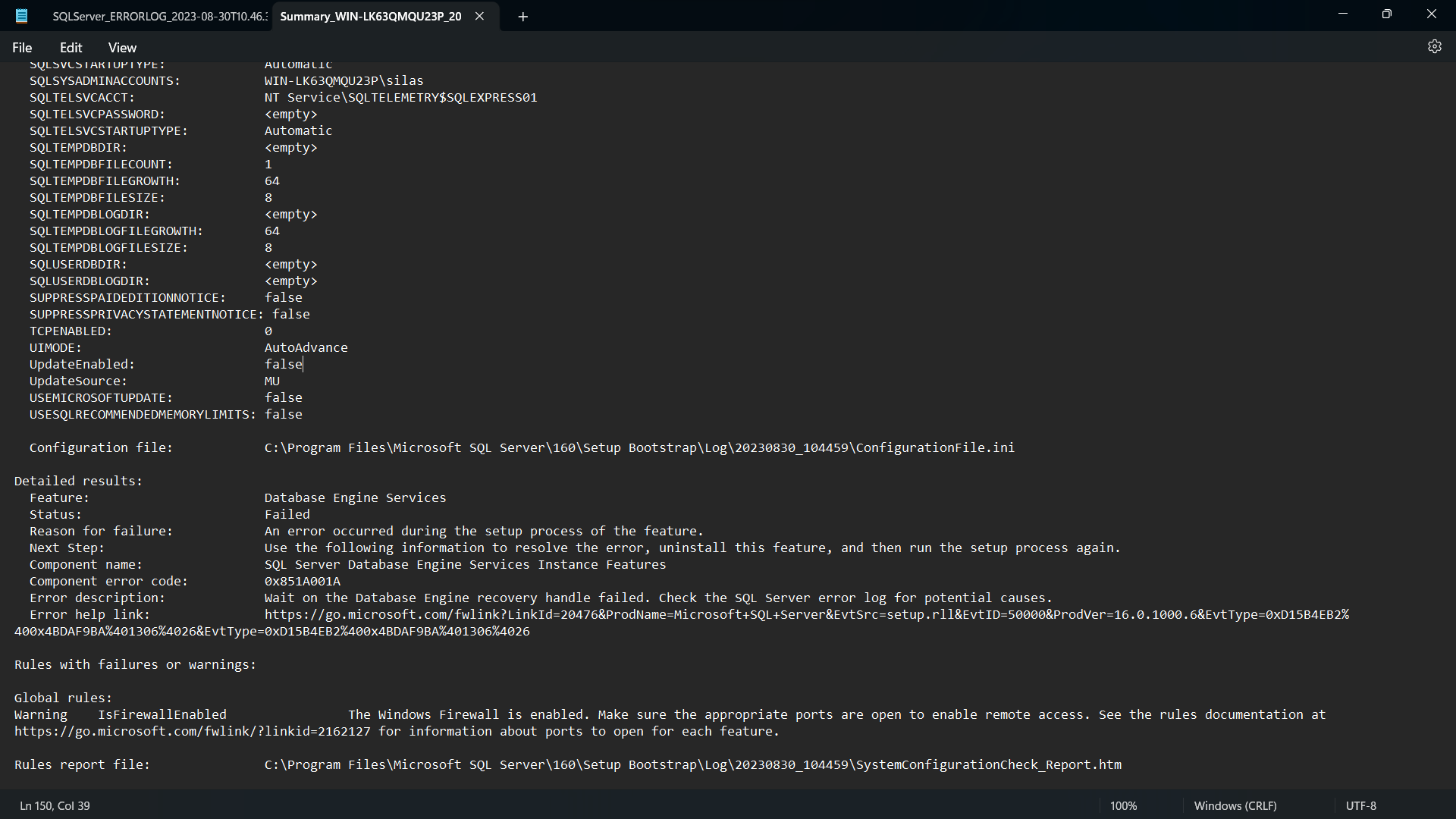Click SystemConfigurationCheck_Report.htm path
This screenshot has height=819, width=1456.
tap(692, 765)
